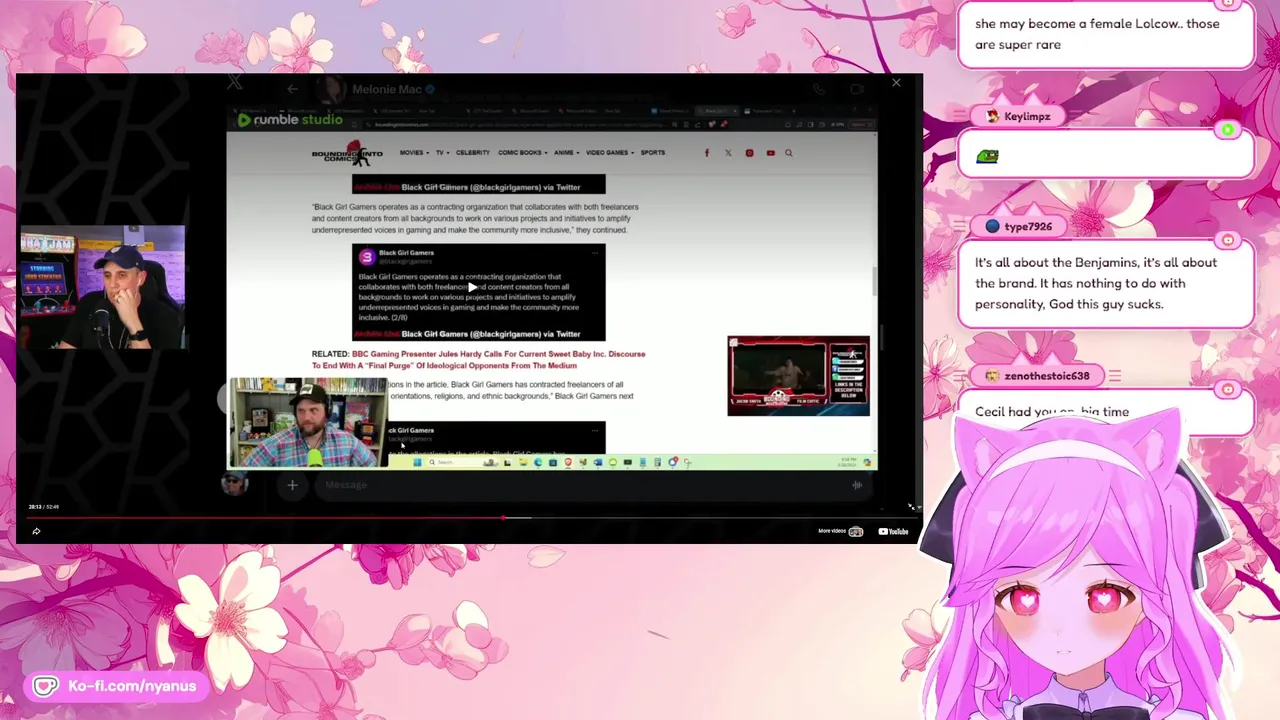The height and width of the screenshot is (720, 1280).
Task: Open Melonie Mac's profile name
Action: (387, 89)
